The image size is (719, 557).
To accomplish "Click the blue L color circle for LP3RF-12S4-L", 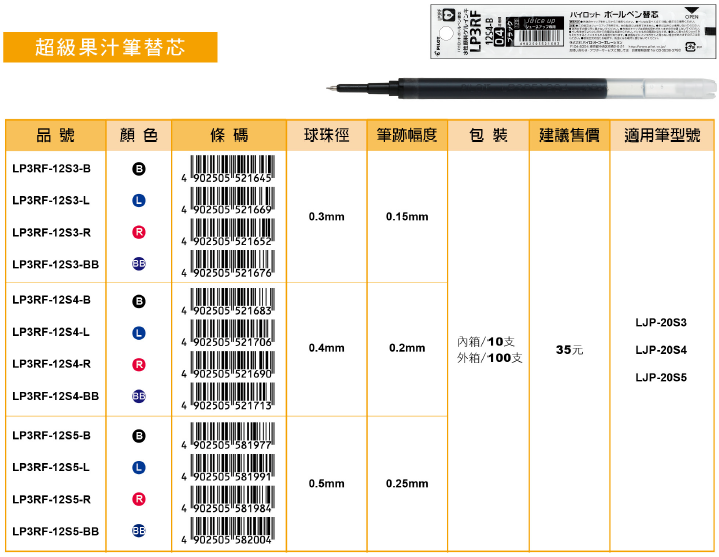I will click(x=138, y=332).
